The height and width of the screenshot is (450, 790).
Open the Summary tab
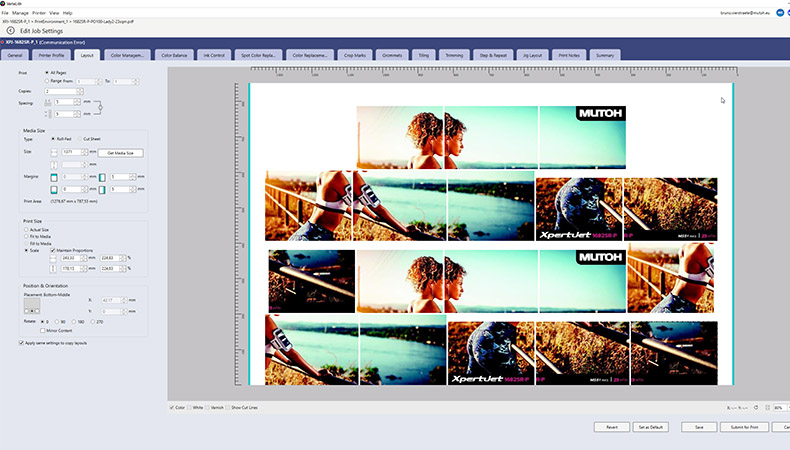tap(605, 55)
